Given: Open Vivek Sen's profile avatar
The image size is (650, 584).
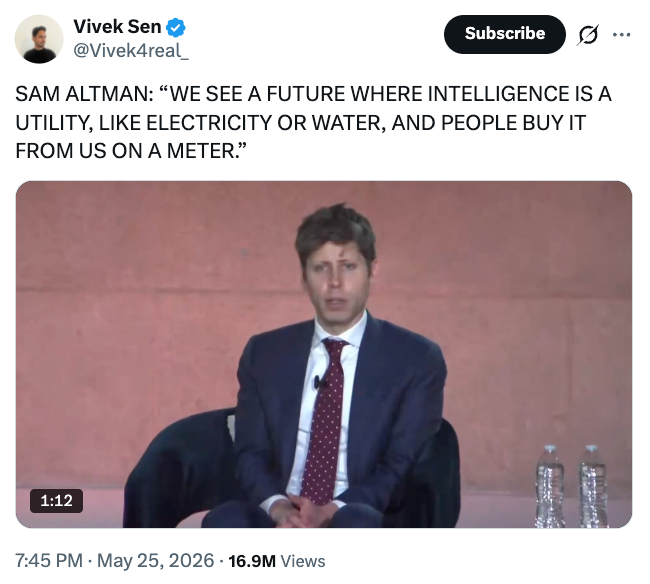Looking at the screenshot, I should 39,39.
